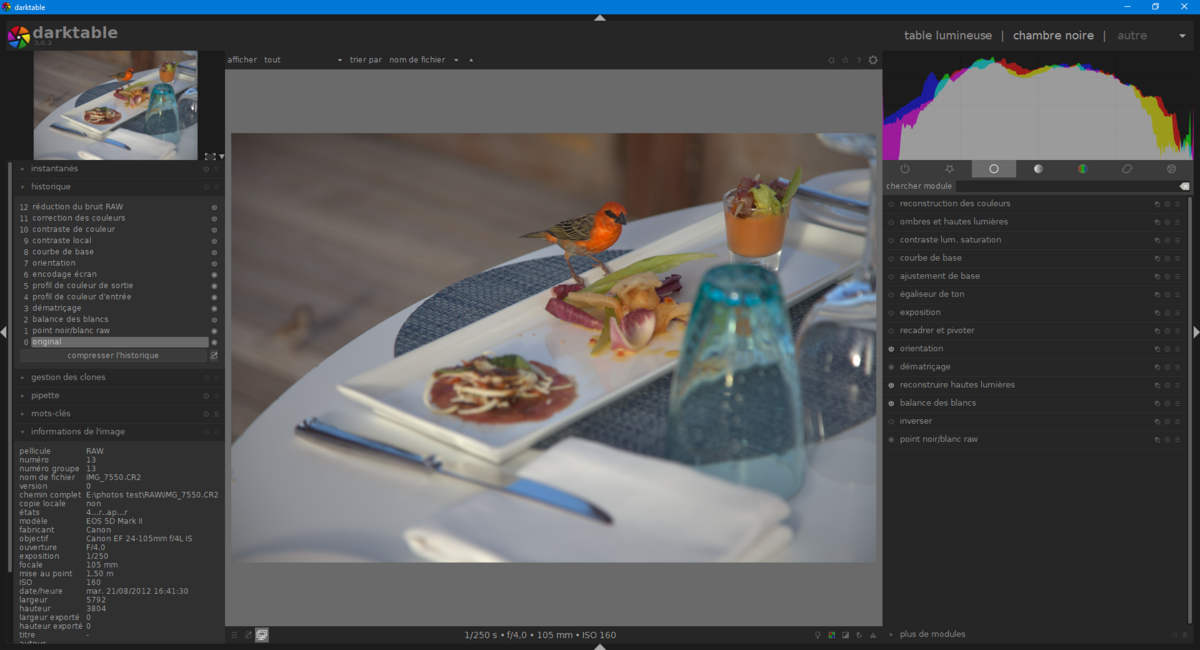Enable the reconstruction des couleurs module
Viewport: 1200px width, 650px height.
pyautogui.click(x=891, y=204)
